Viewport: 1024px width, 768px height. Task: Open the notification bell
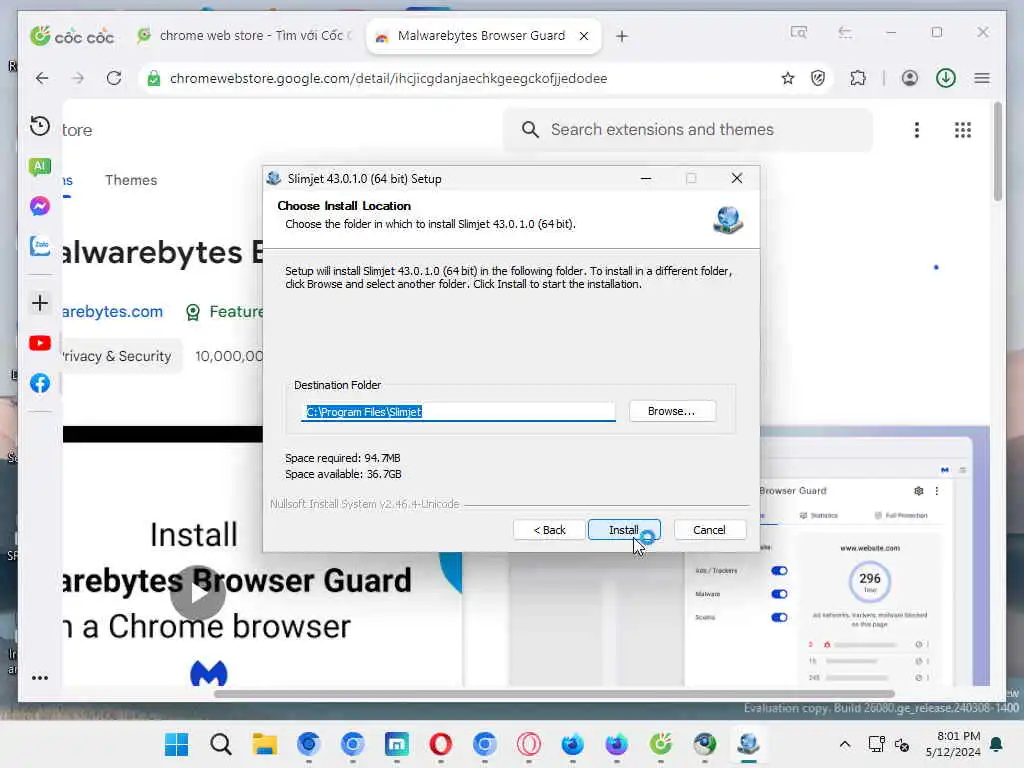tap(997, 744)
